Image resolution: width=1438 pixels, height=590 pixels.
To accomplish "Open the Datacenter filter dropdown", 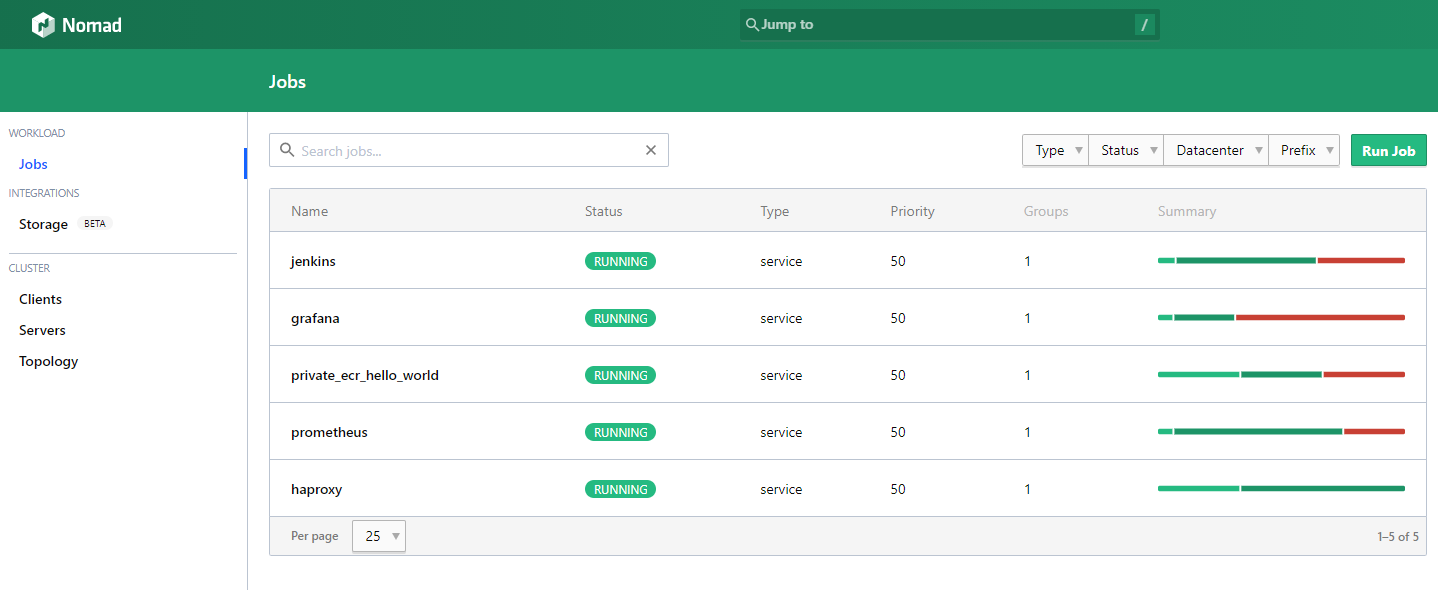I will point(1216,150).
